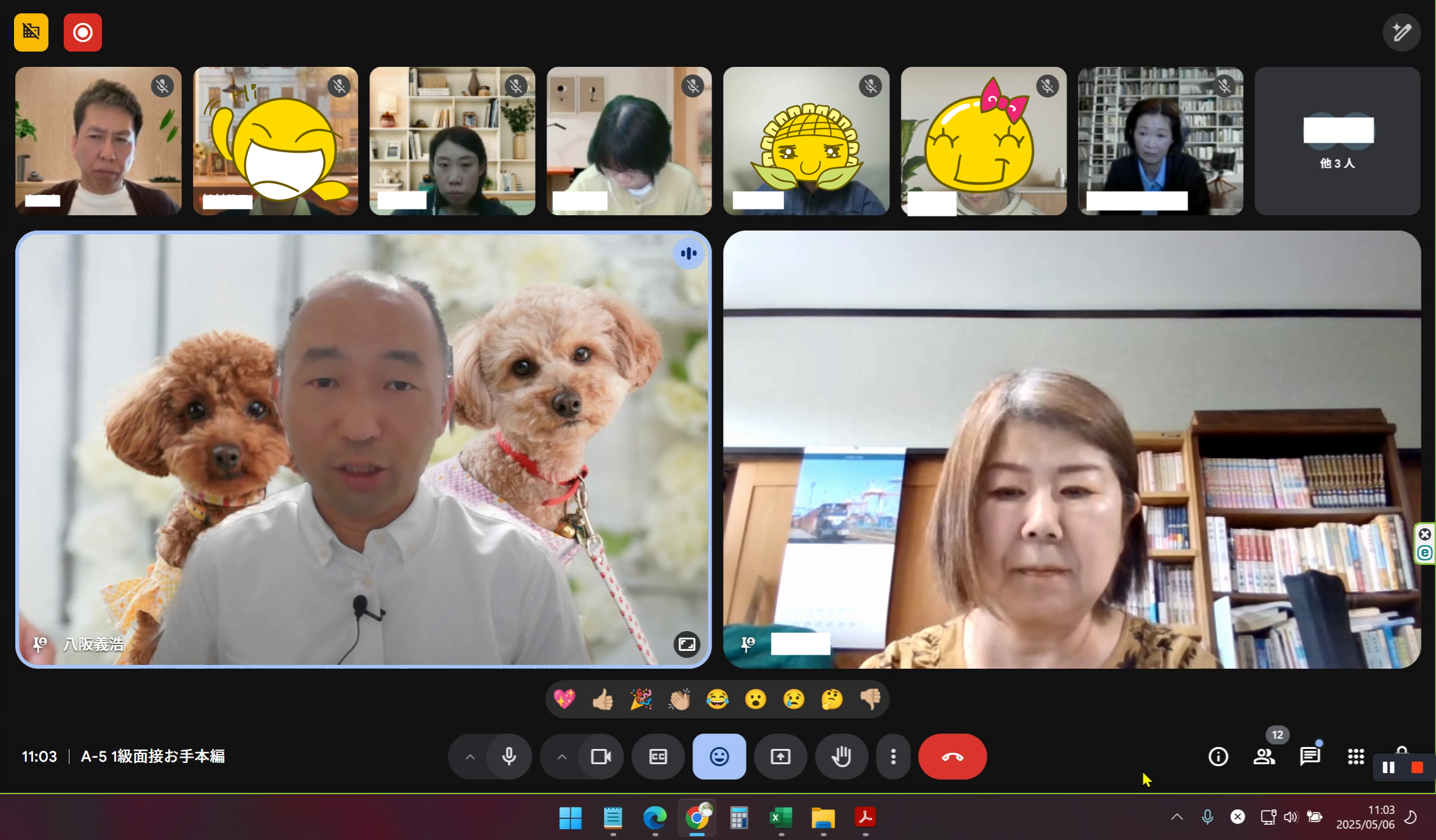
Task: Expand audio settings arrow beside microphone
Action: tap(470, 757)
